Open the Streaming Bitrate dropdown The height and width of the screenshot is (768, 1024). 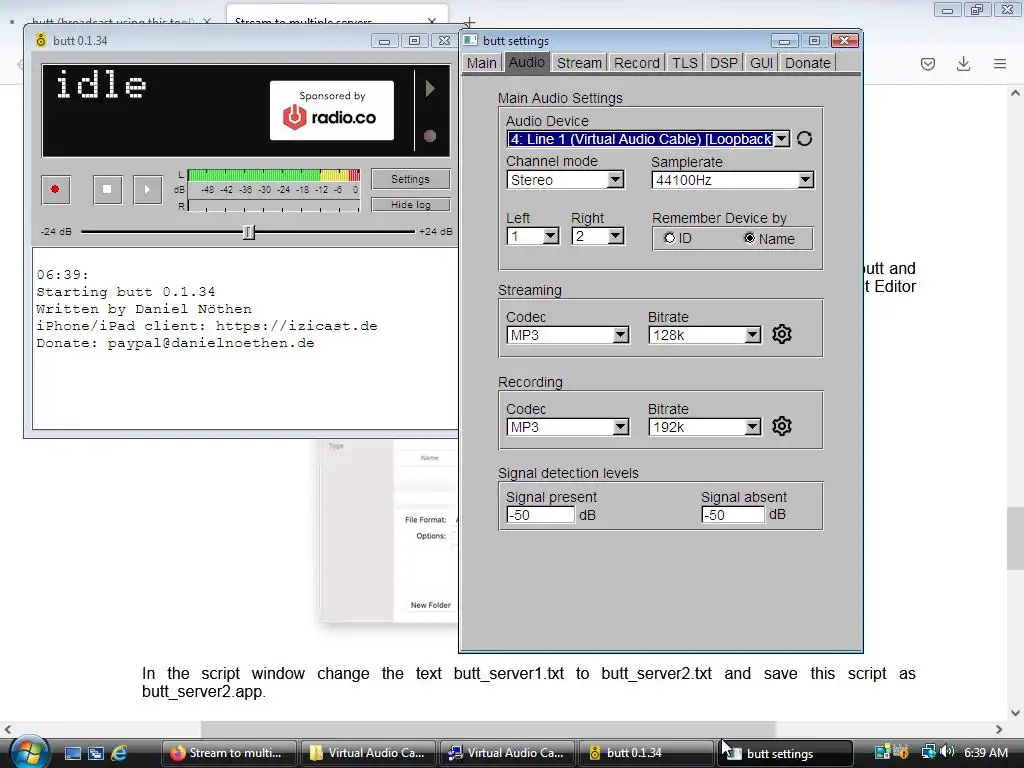click(752, 335)
